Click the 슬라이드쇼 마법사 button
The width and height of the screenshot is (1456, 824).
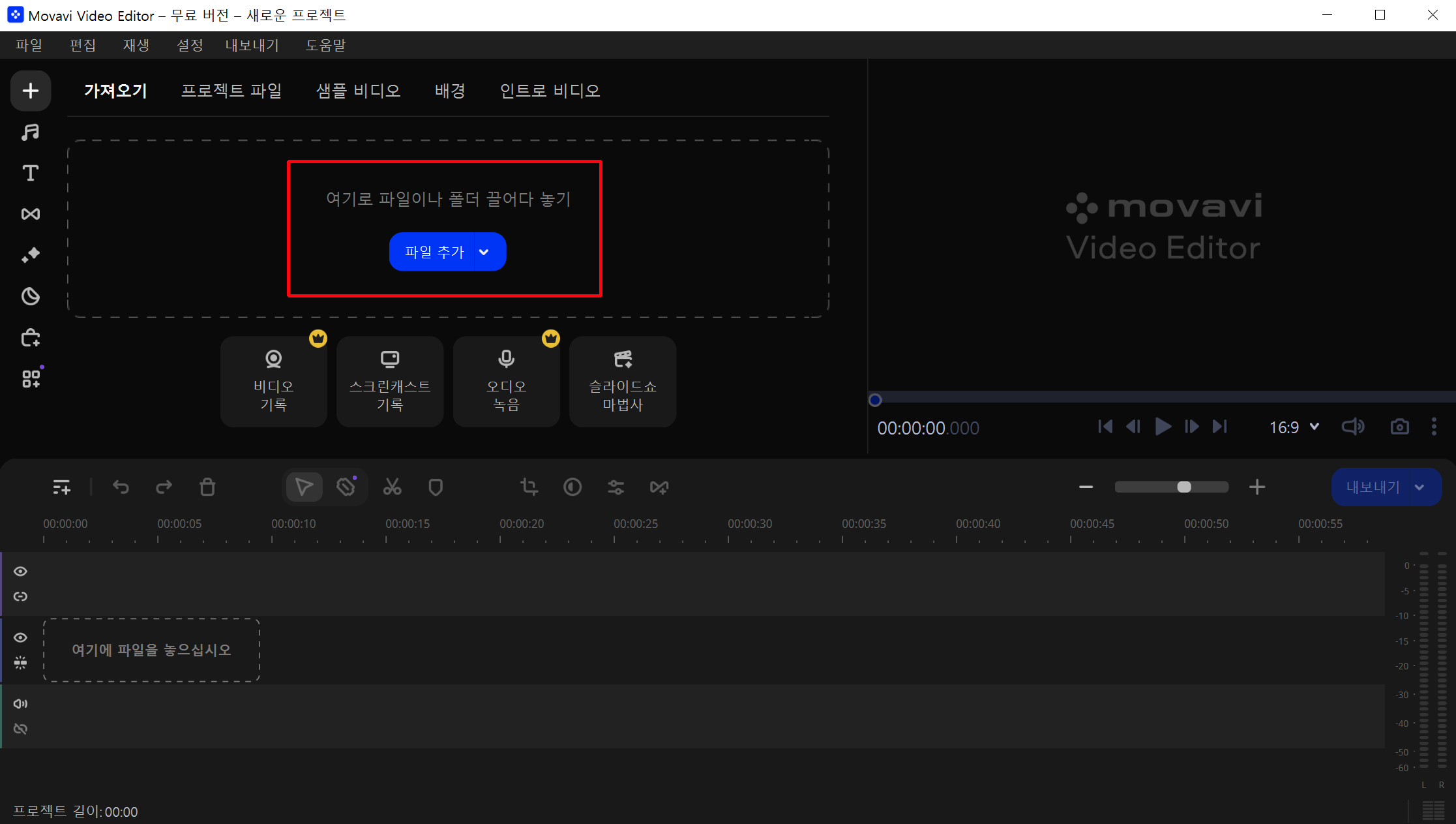pos(622,382)
